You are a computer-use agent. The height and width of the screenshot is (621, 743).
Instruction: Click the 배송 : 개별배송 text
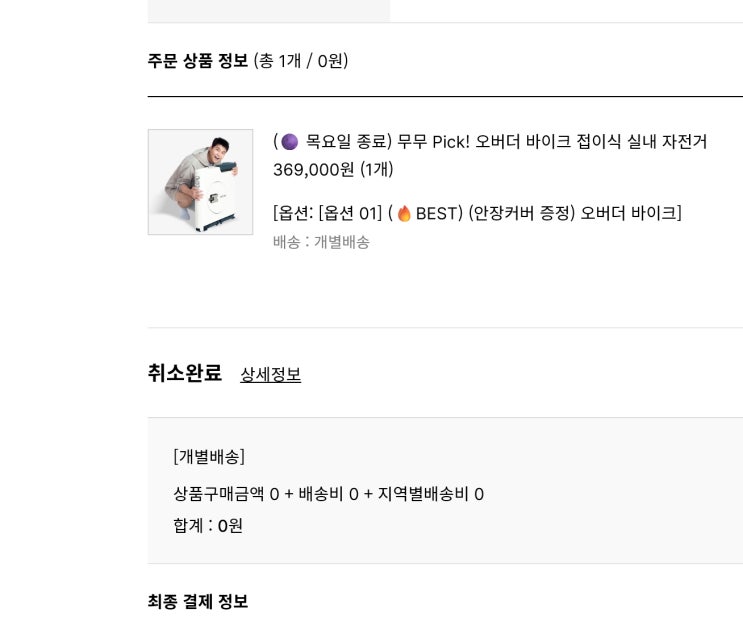click(x=321, y=242)
